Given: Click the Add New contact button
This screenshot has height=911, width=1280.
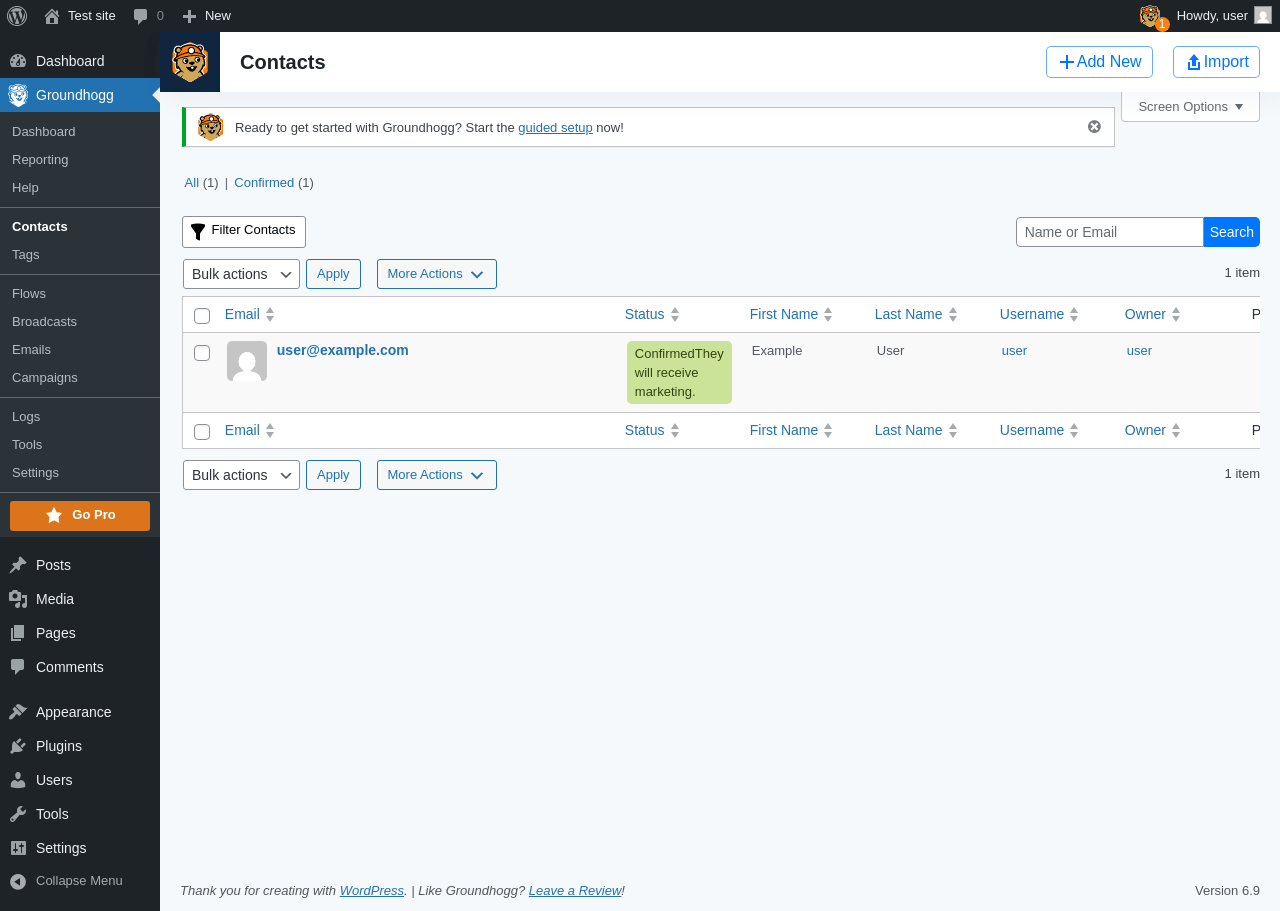Looking at the screenshot, I should (1099, 62).
